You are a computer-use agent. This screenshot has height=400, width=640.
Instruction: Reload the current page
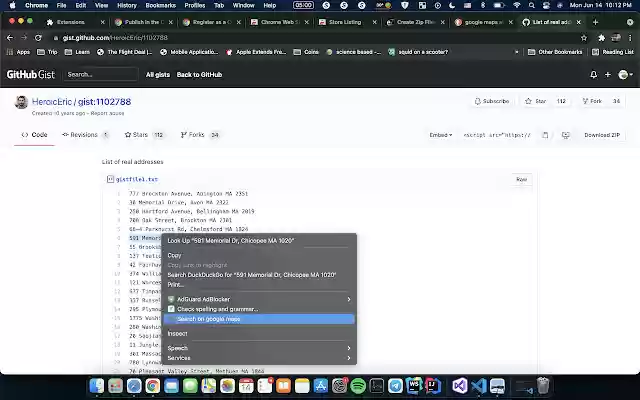pyautogui.click(x=38, y=38)
